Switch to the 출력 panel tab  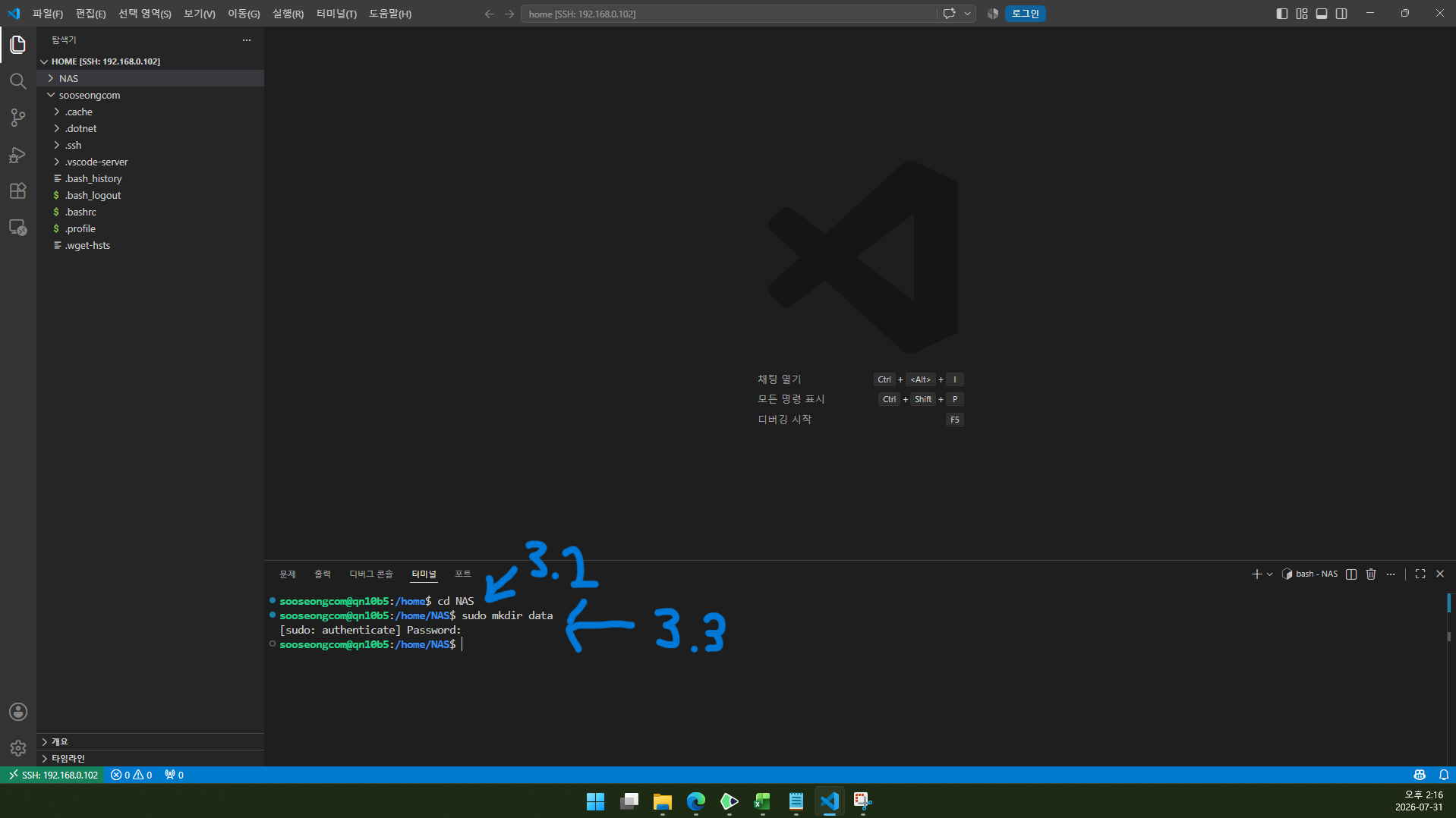click(x=323, y=574)
